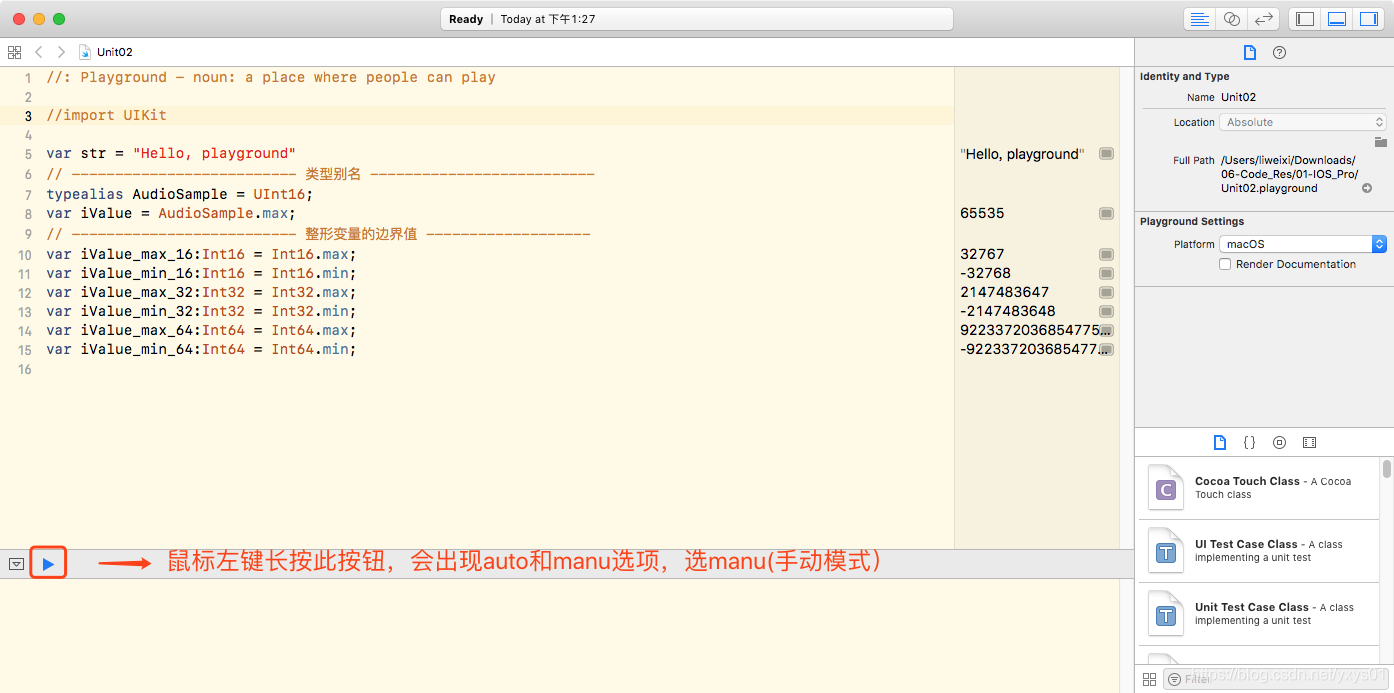The height and width of the screenshot is (693, 1394).
Task: Reveal the full path in Finder arrow
Action: pos(1367,188)
